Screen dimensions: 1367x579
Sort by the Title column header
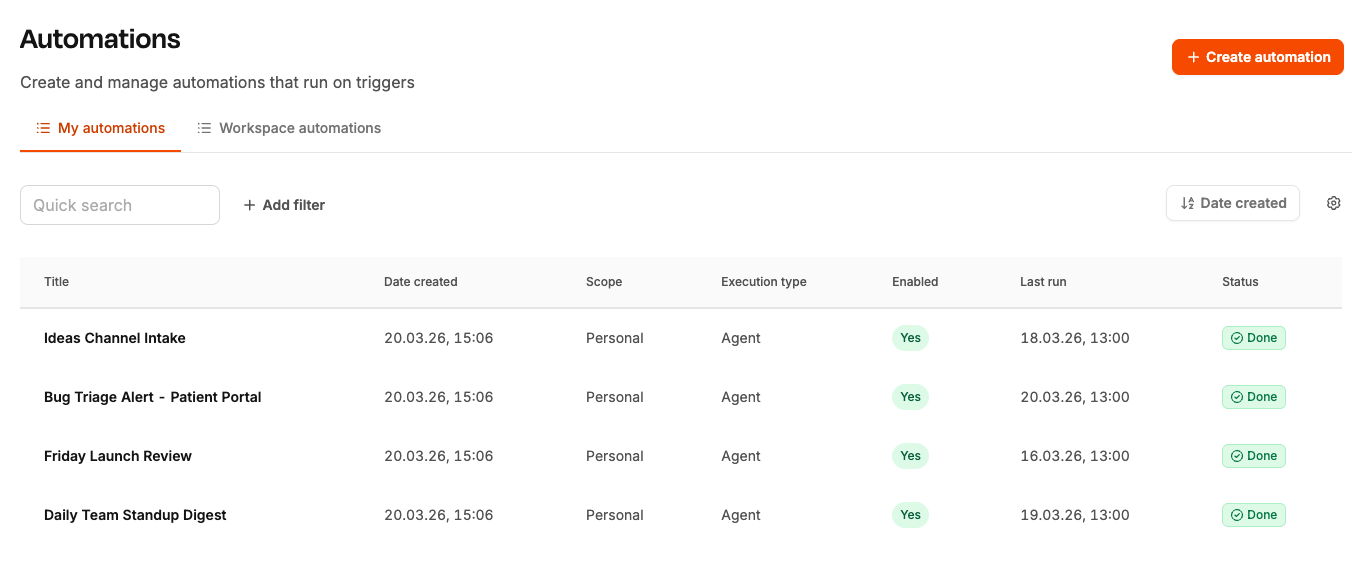click(57, 282)
